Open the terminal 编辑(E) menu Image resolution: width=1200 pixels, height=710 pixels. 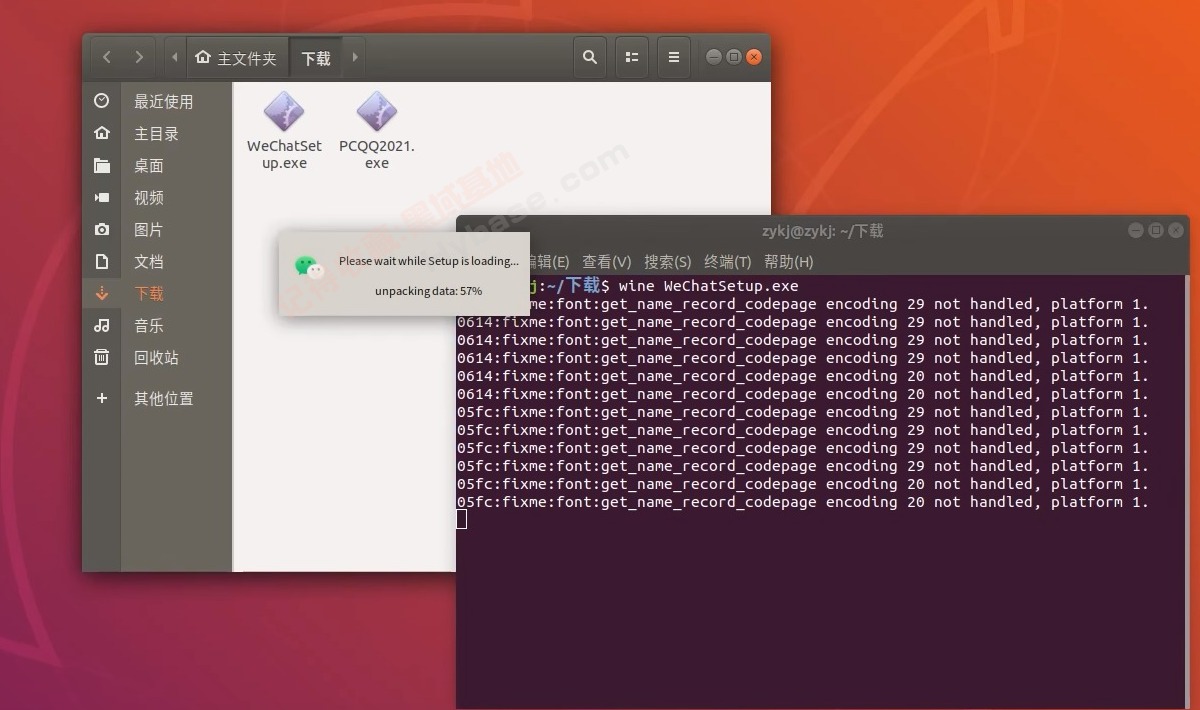pyautogui.click(x=549, y=261)
